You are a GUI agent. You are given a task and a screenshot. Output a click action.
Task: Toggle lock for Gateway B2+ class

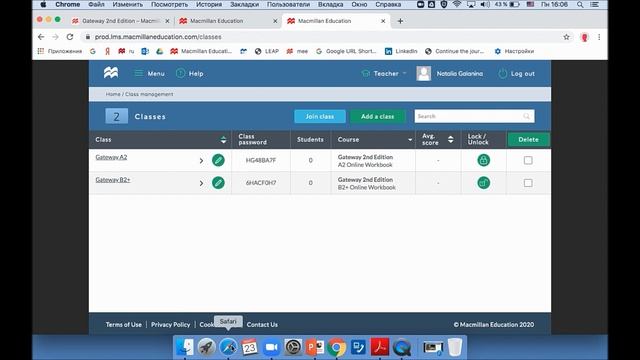484,182
